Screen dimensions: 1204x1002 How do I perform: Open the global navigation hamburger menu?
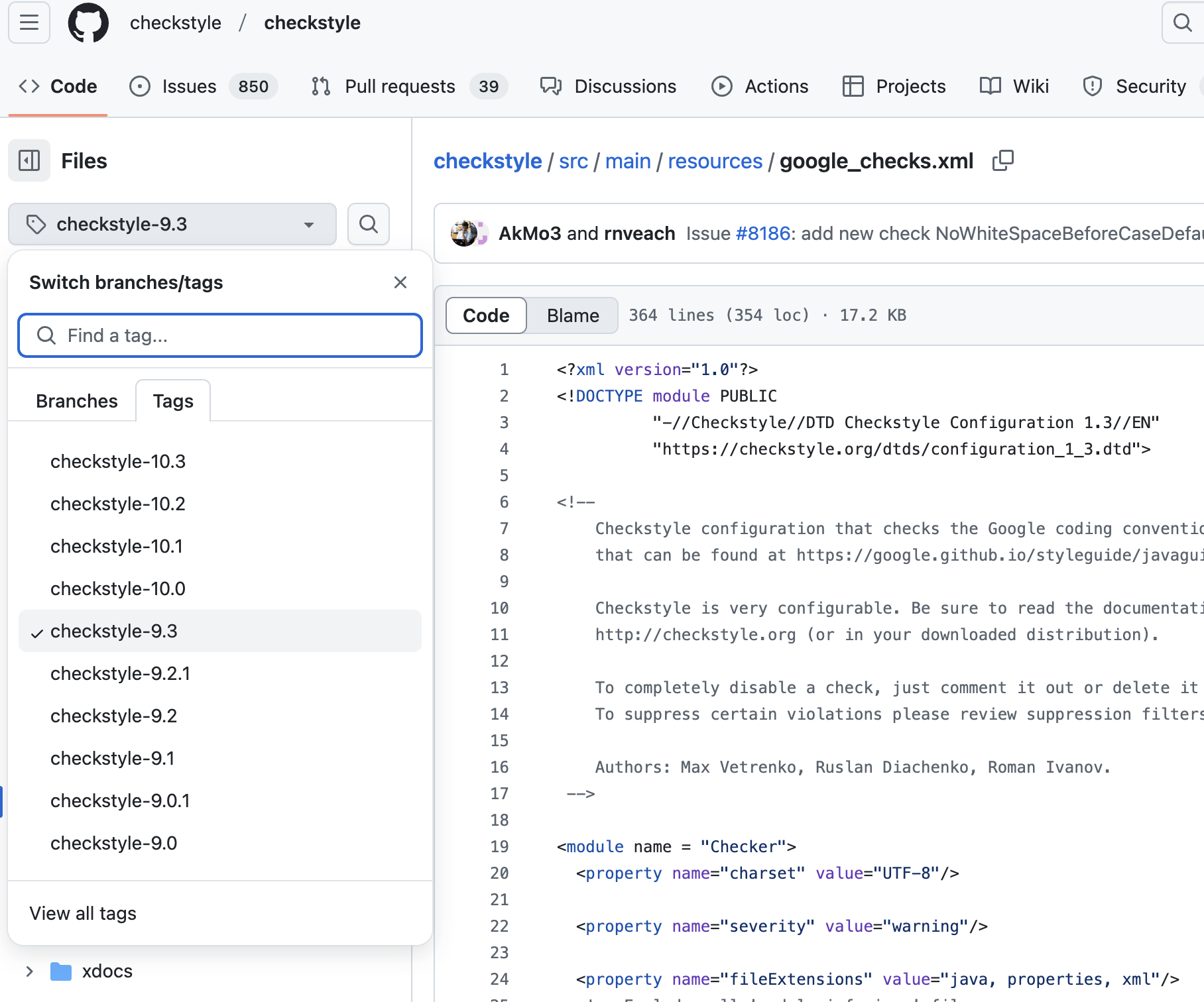point(29,23)
